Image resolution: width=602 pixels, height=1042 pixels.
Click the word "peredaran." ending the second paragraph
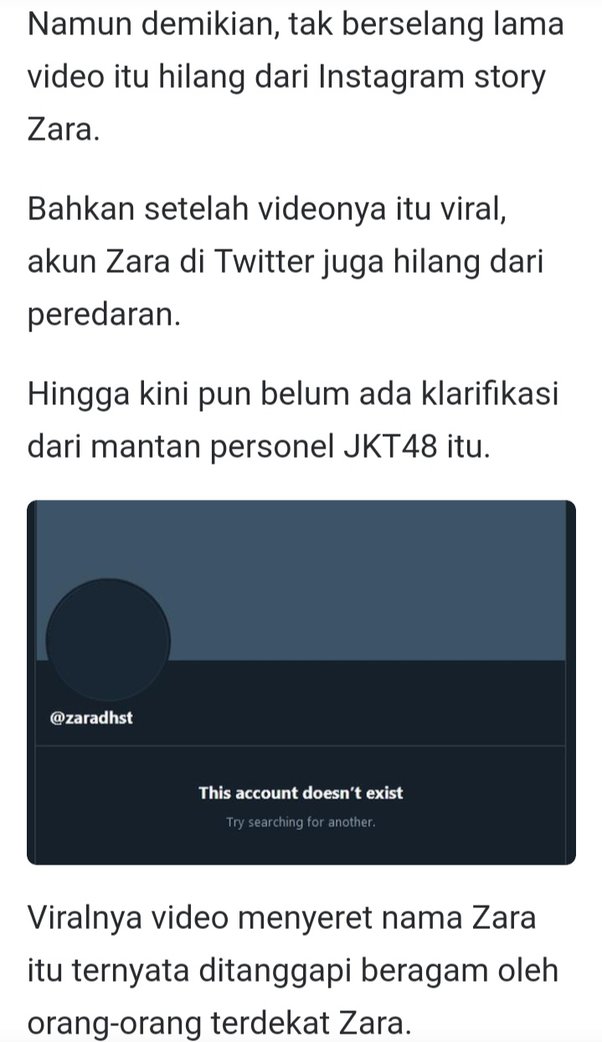coord(104,315)
